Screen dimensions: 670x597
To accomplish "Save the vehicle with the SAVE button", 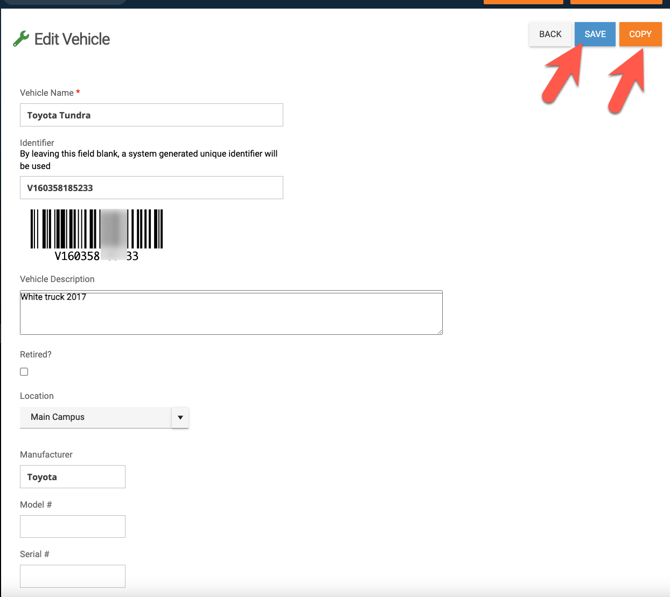I will (x=595, y=34).
